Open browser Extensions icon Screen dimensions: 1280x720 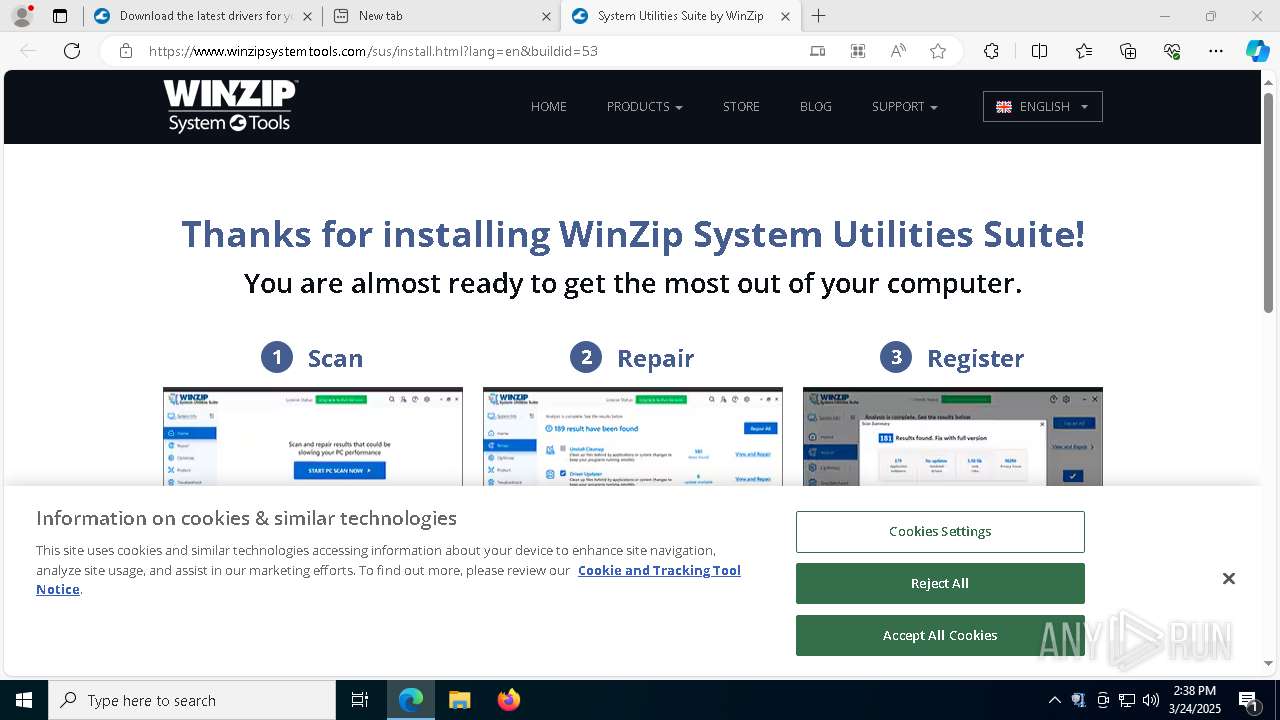991,51
